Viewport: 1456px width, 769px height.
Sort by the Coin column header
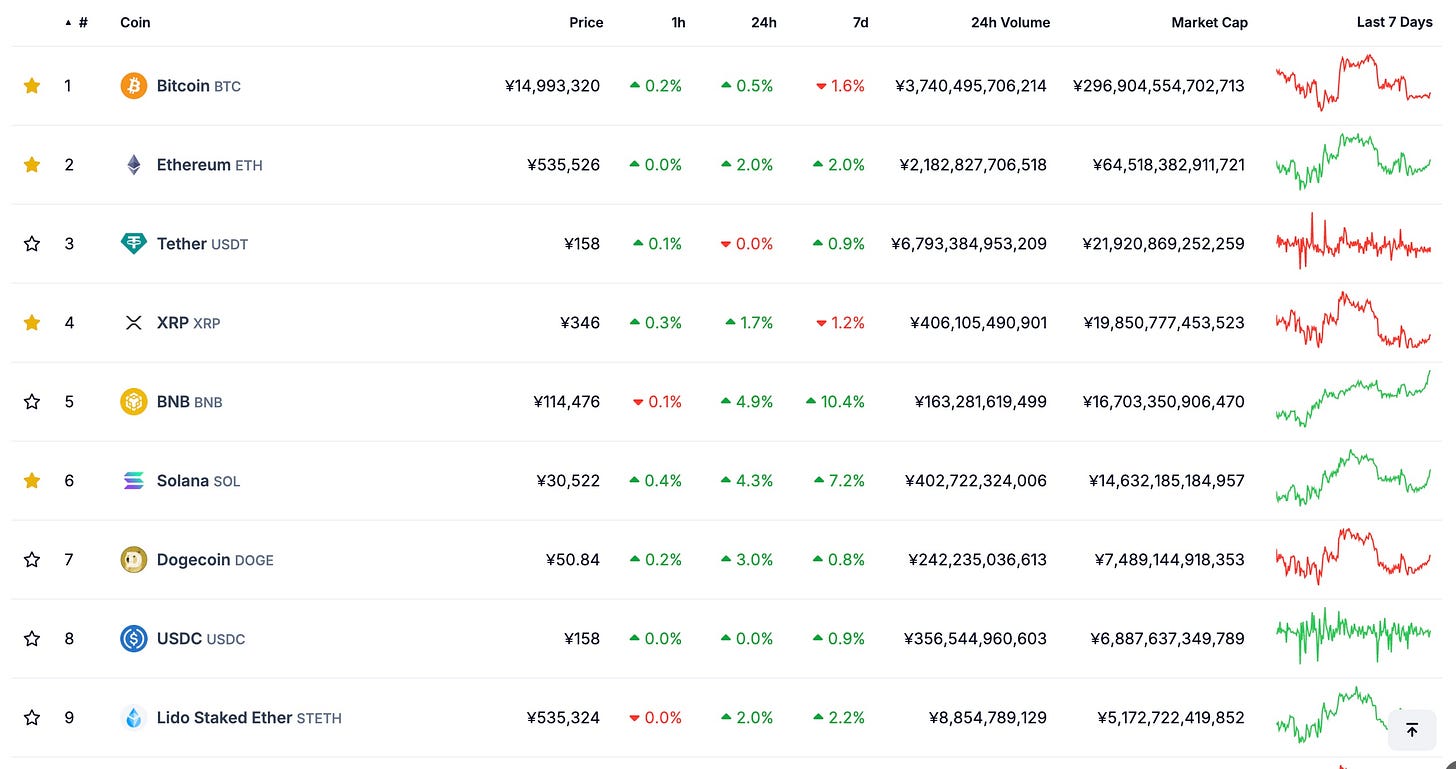point(135,22)
